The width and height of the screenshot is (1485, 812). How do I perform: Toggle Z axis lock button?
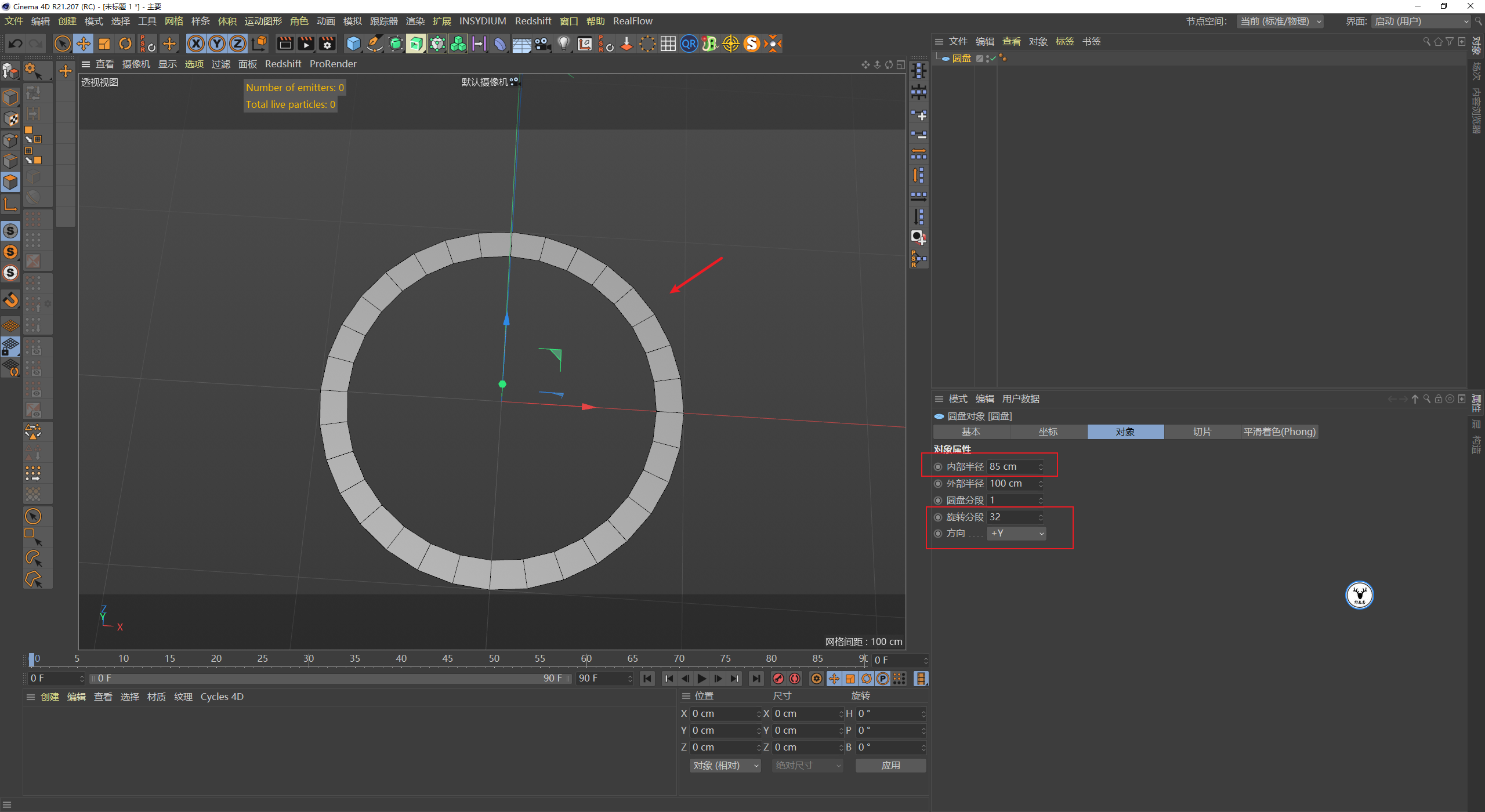tap(237, 43)
